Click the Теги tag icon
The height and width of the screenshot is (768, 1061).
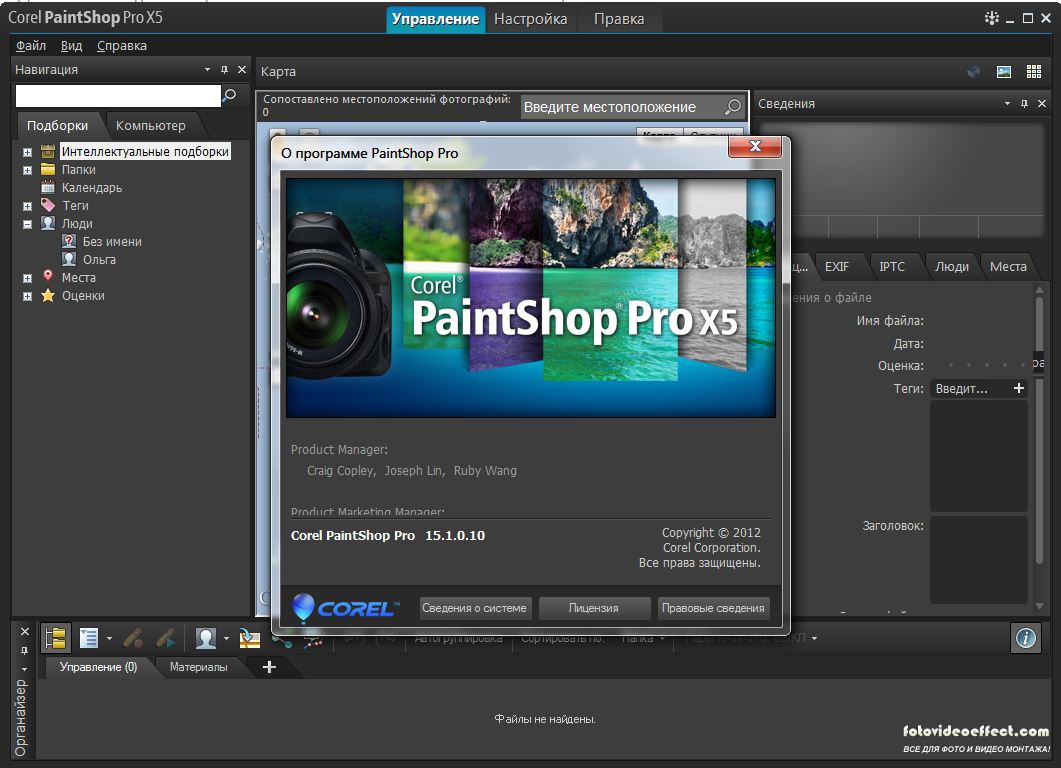48,205
